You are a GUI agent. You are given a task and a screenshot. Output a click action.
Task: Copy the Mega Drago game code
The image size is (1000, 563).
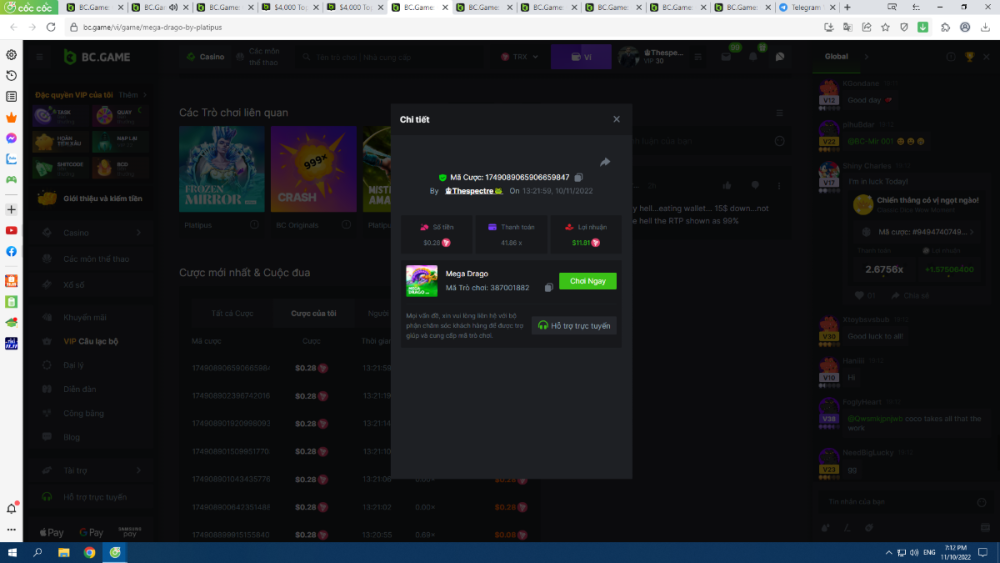click(548, 288)
